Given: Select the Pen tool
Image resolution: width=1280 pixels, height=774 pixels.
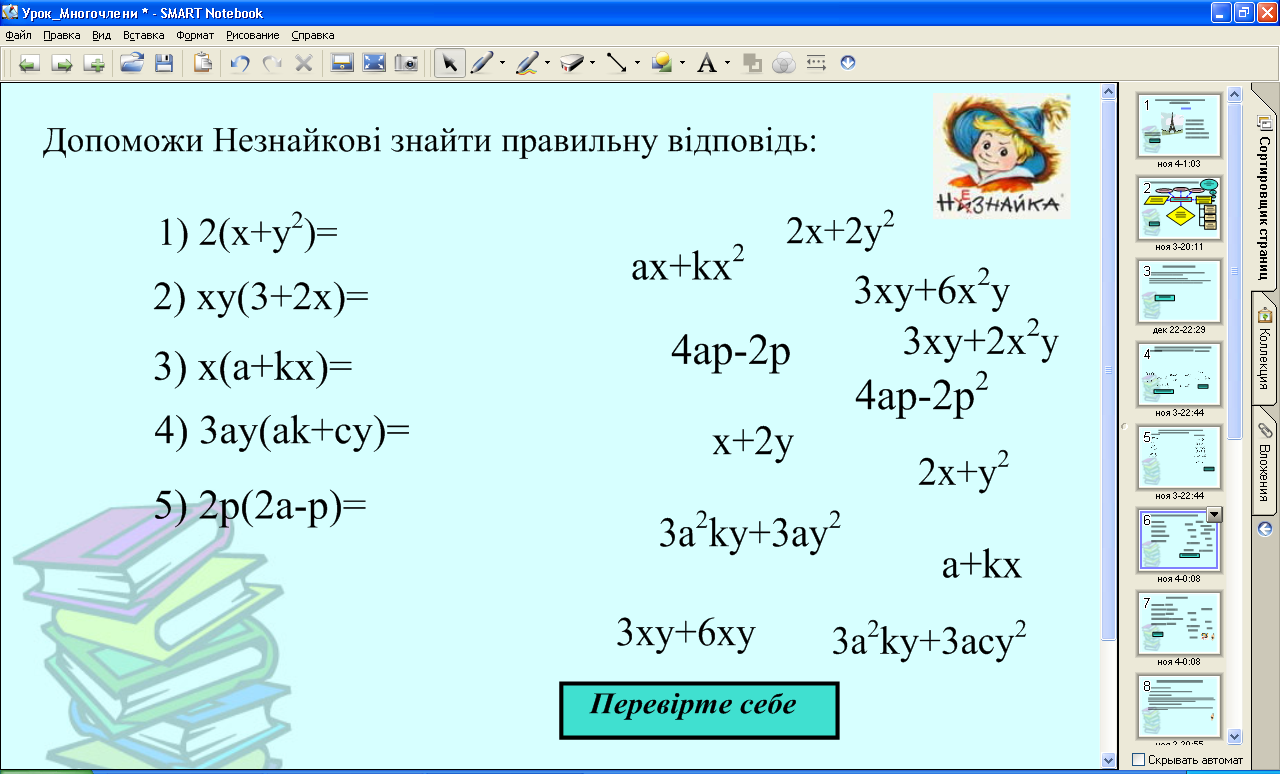Looking at the screenshot, I should (x=481, y=63).
